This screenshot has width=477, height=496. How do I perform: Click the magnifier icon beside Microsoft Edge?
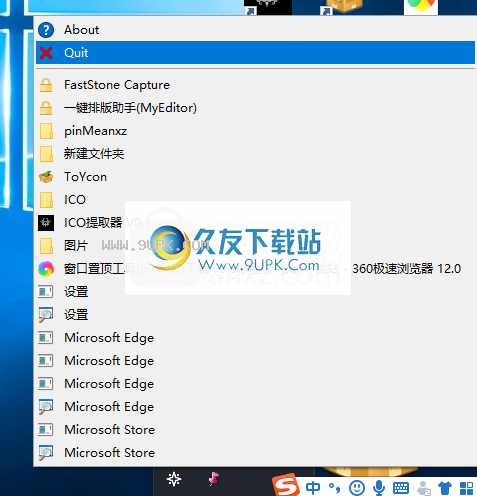(46, 407)
